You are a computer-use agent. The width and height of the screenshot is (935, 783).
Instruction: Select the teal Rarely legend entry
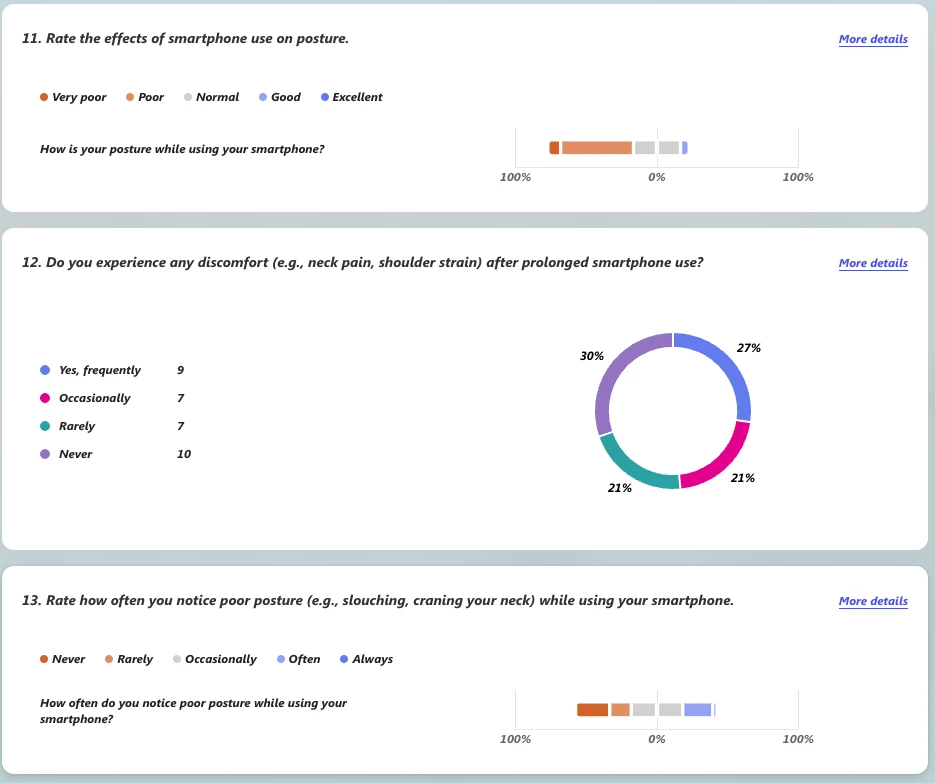pos(67,426)
